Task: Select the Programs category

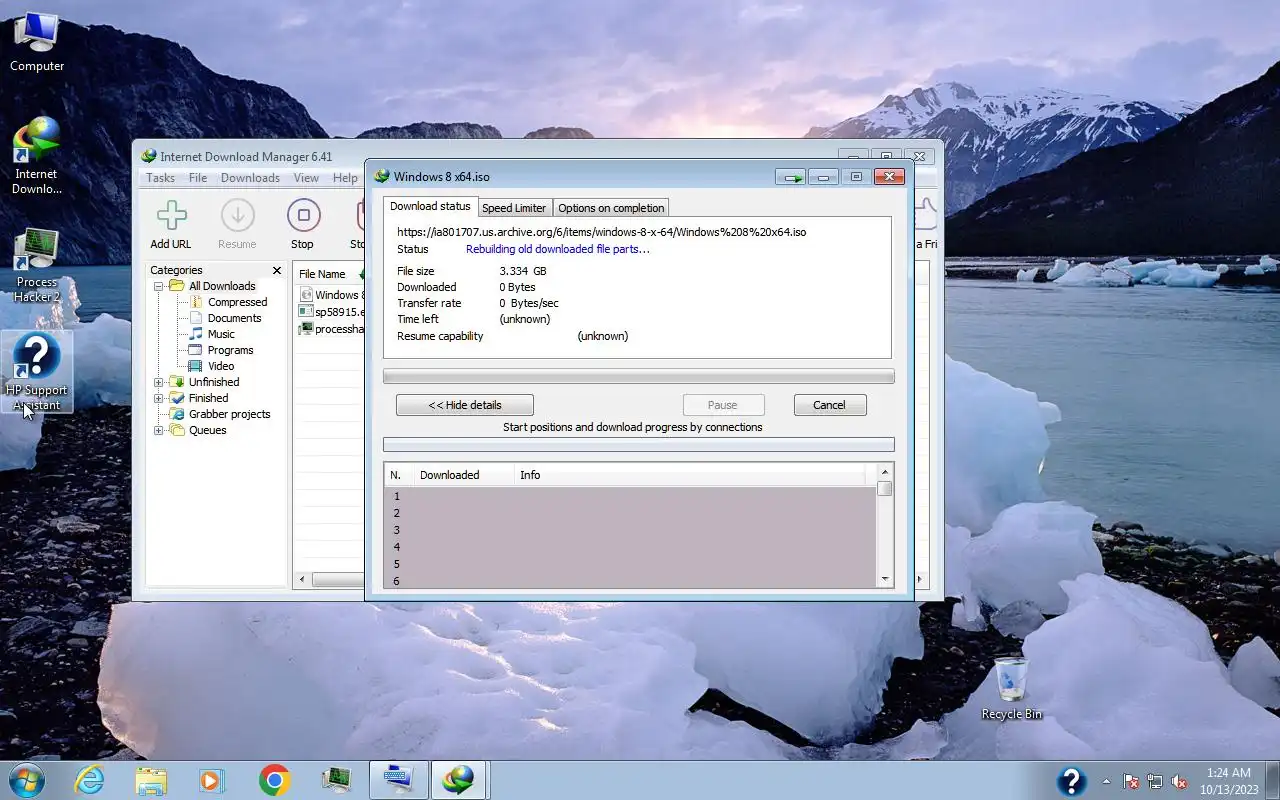Action: click(230, 350)
